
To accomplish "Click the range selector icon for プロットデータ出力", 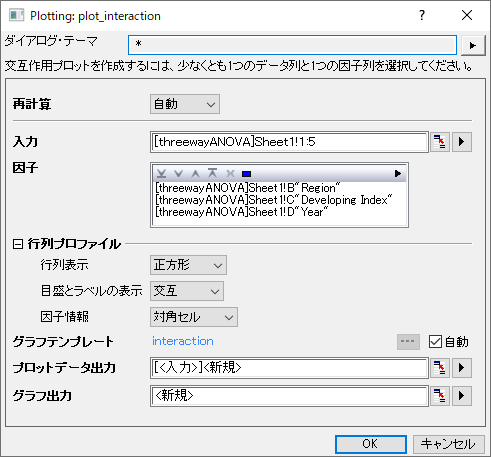I will pos(440,368).
